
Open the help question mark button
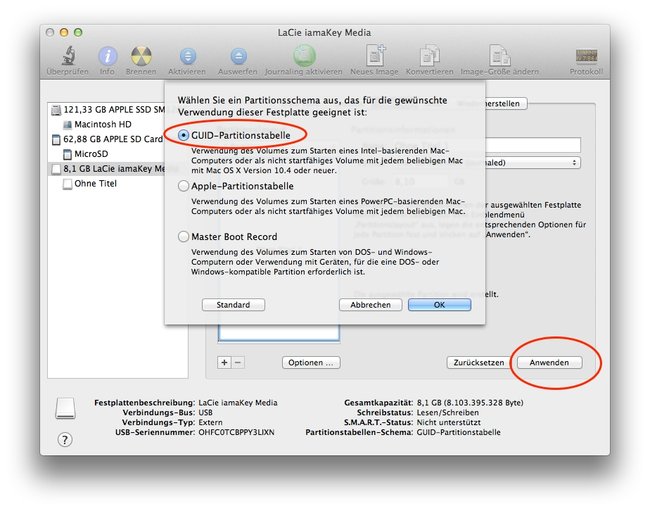click(65, 439)
